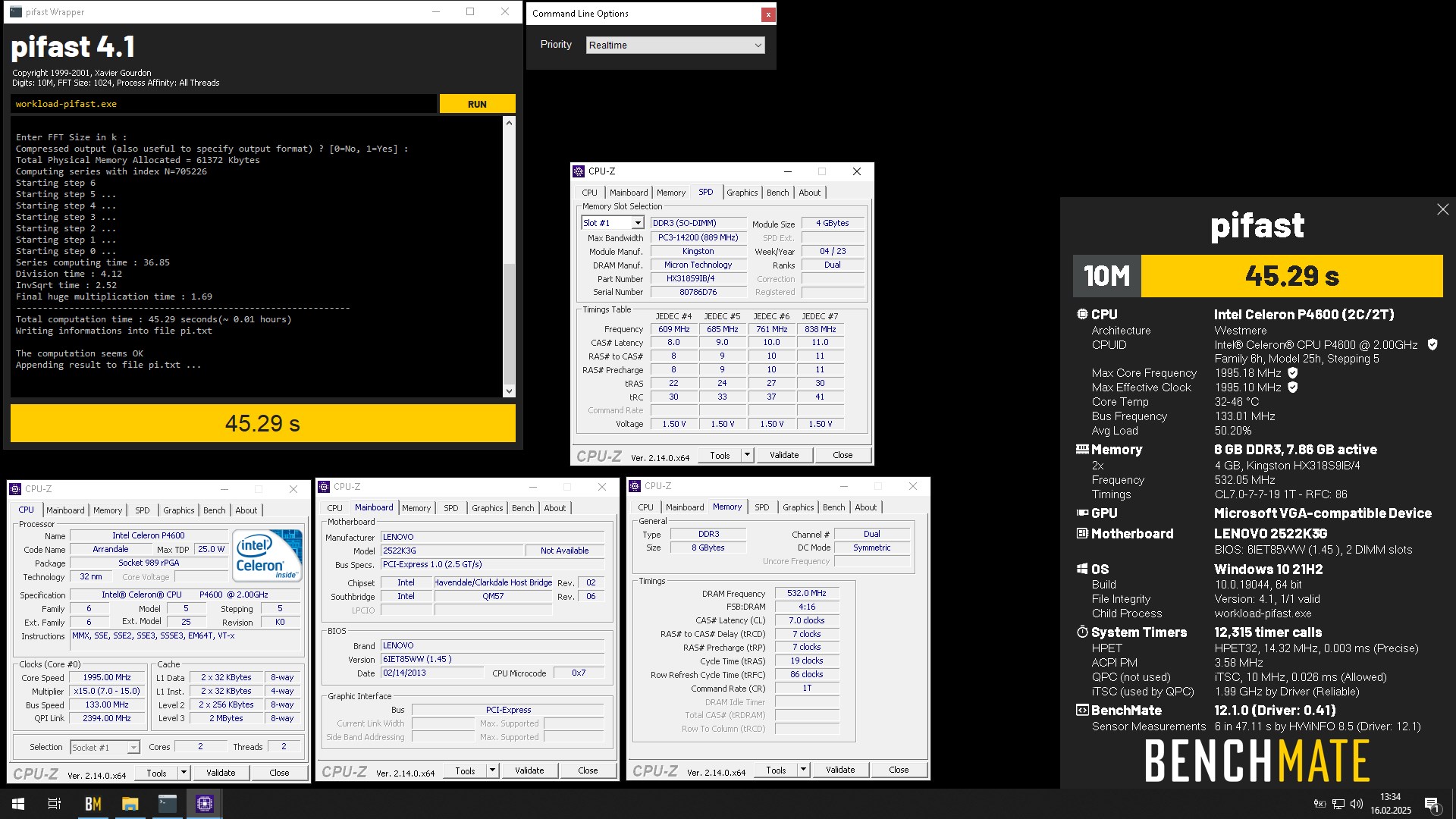Click the BenchMate section icon
This screenshot has width=1456, height=819.
coord(1082,710)
